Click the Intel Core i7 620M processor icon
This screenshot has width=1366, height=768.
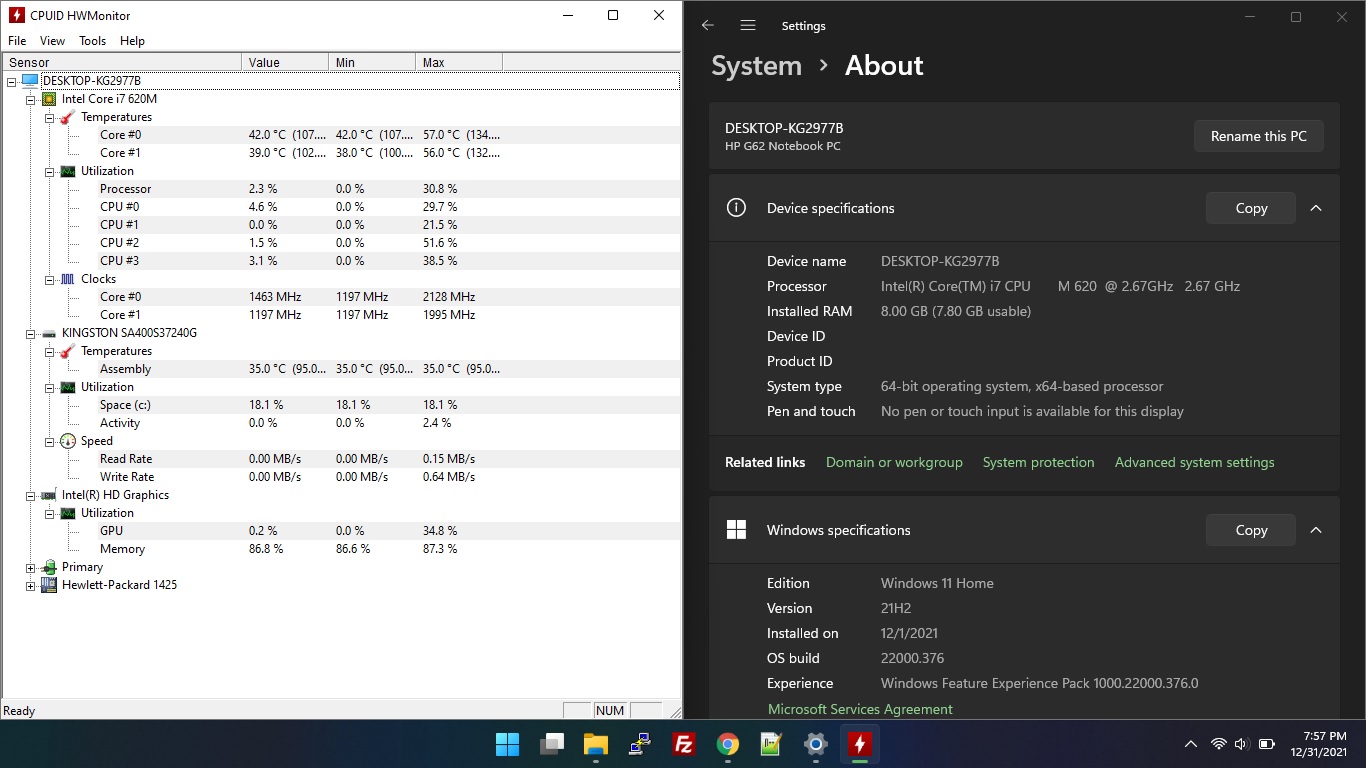point(49,99)
